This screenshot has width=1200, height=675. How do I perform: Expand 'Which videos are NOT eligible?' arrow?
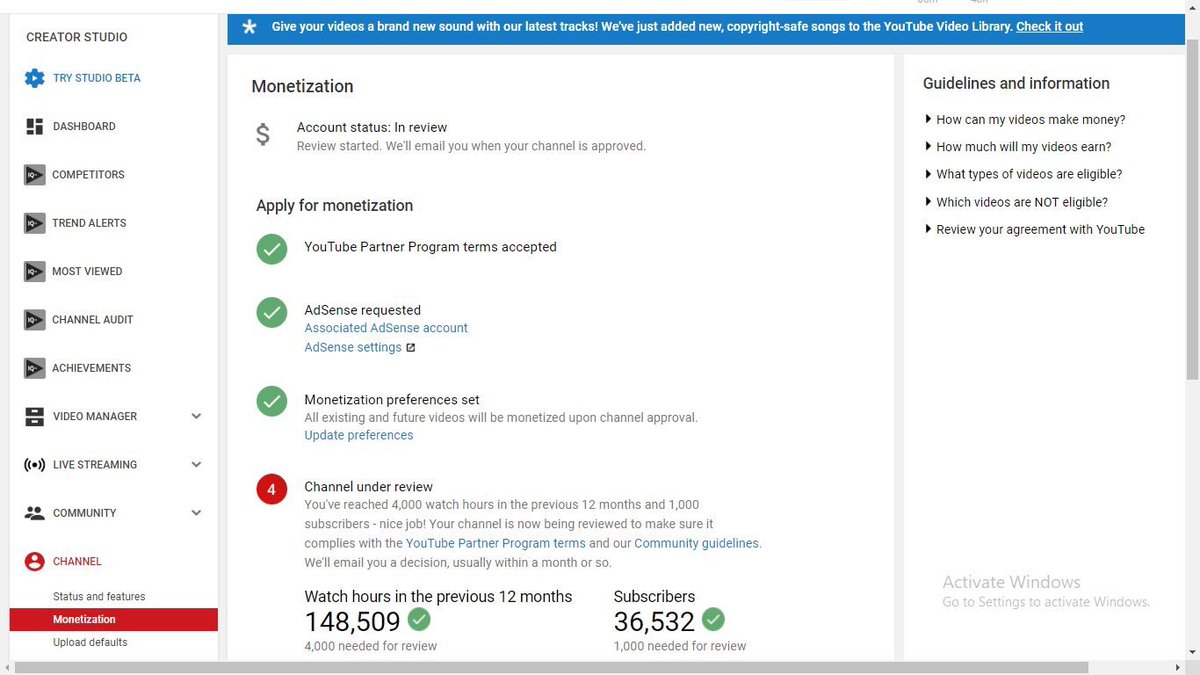coord(928,202)
